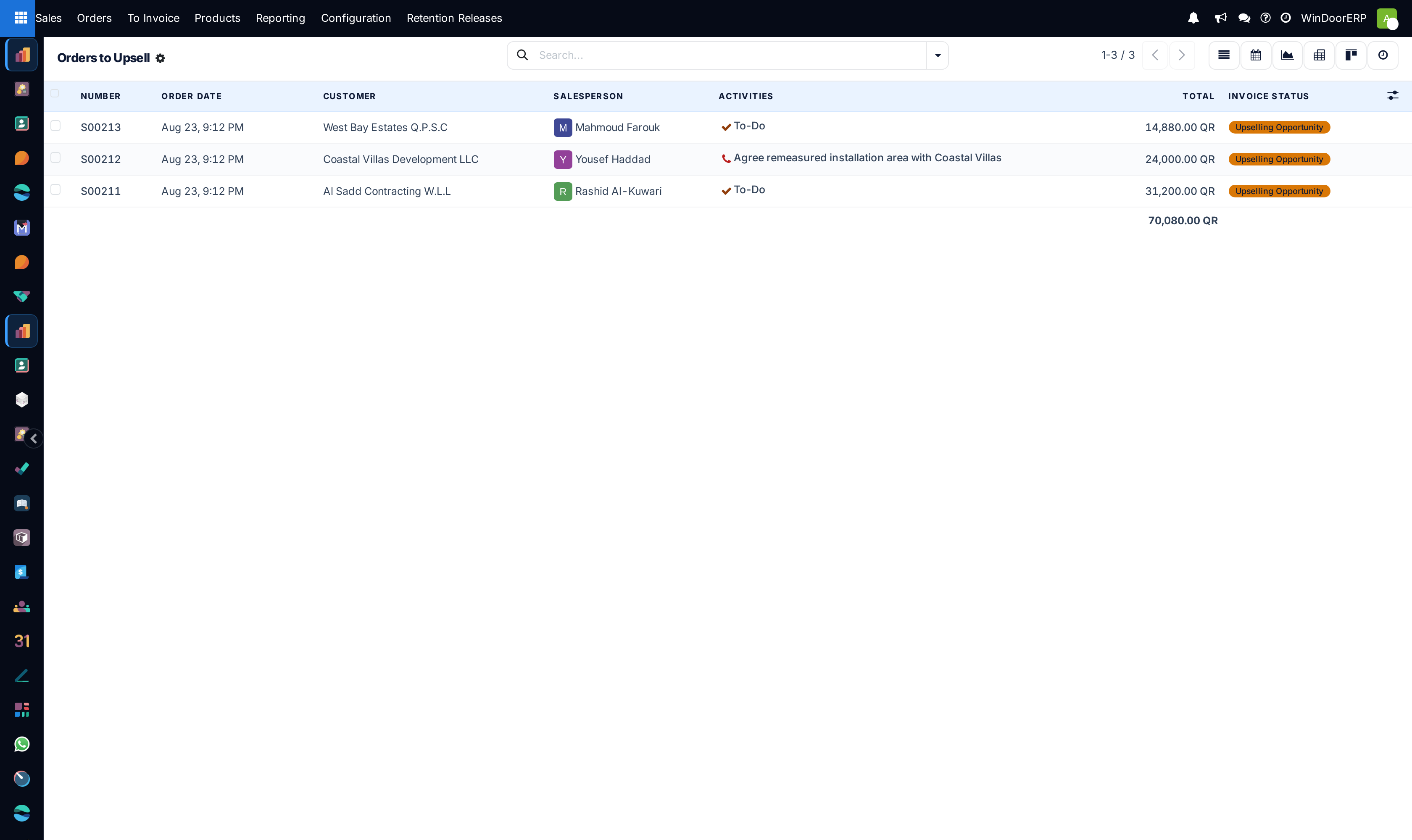Switch to kanban view

pos(1351,55)
